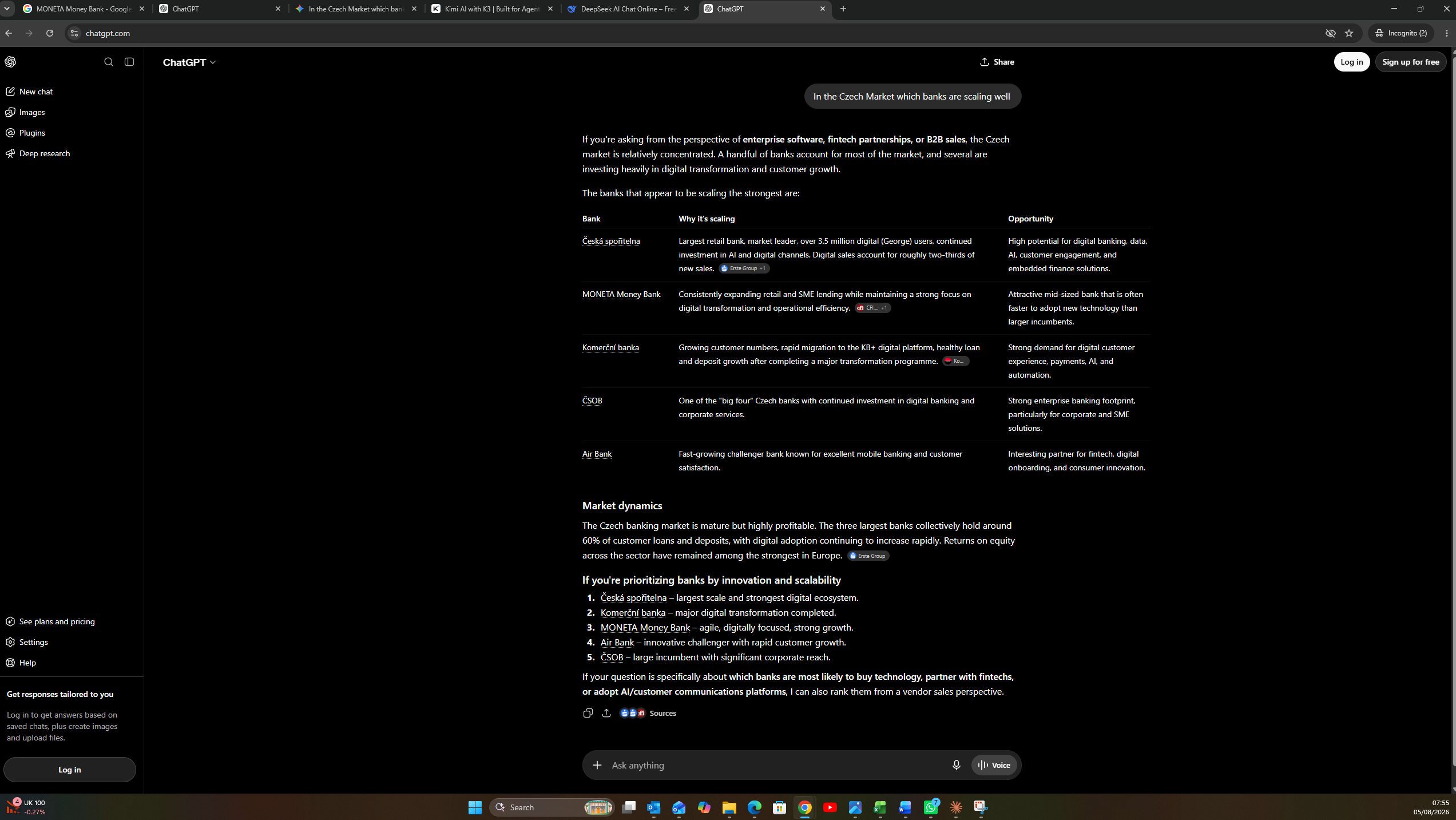Open the ČSOB link in the table
This screenshot has width=1456, height=820.
coord(592,401)
